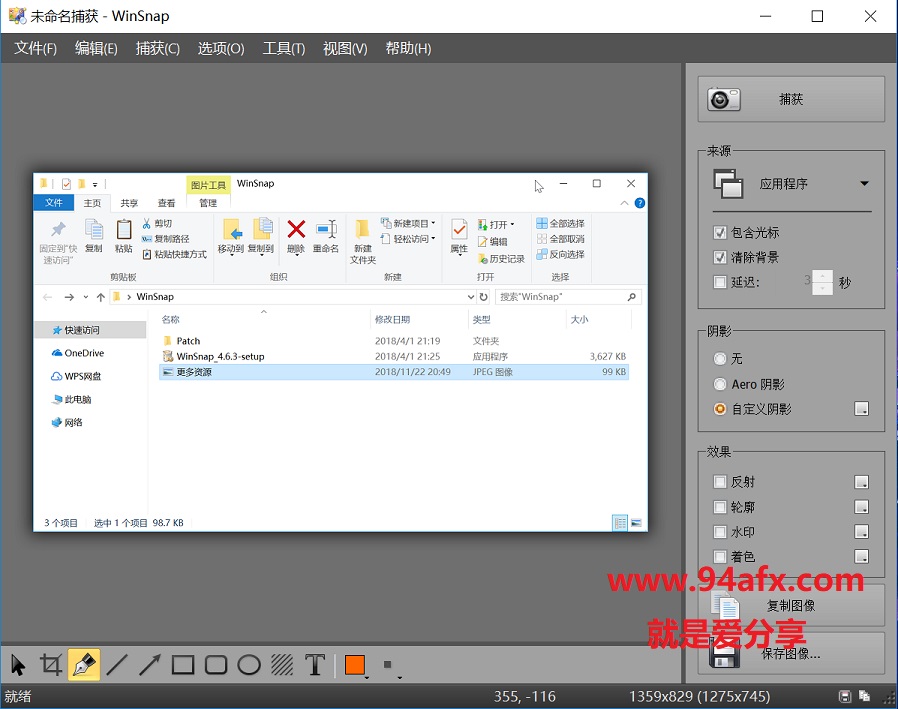Screen dimensions: 898x709
Task: Select the Aero shadow radio option
Action: pos(720,384)
